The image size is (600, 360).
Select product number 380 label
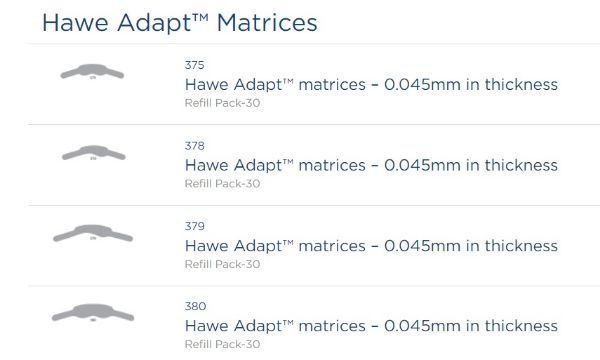[196, 306]
